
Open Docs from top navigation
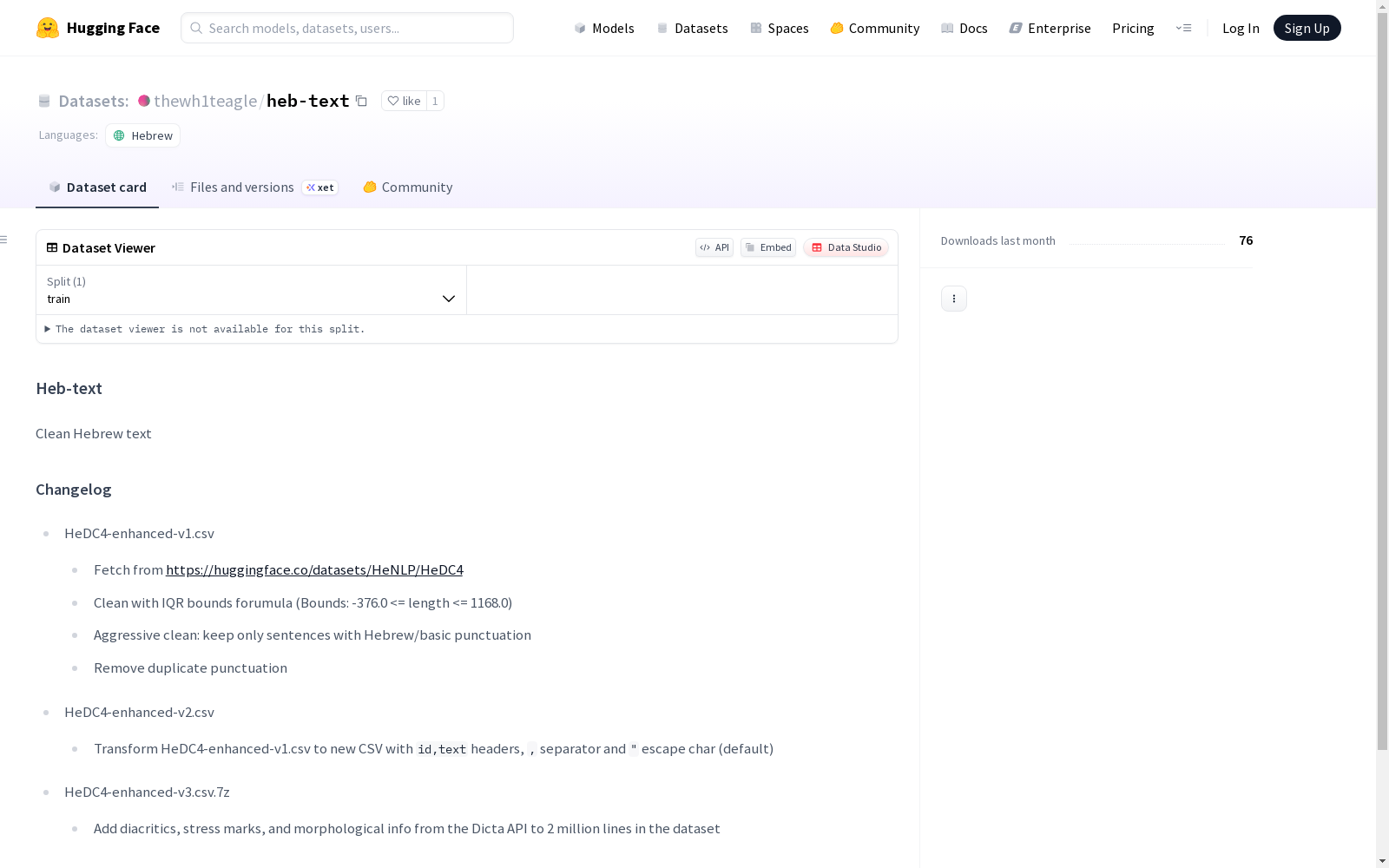(x=964, y=28)
